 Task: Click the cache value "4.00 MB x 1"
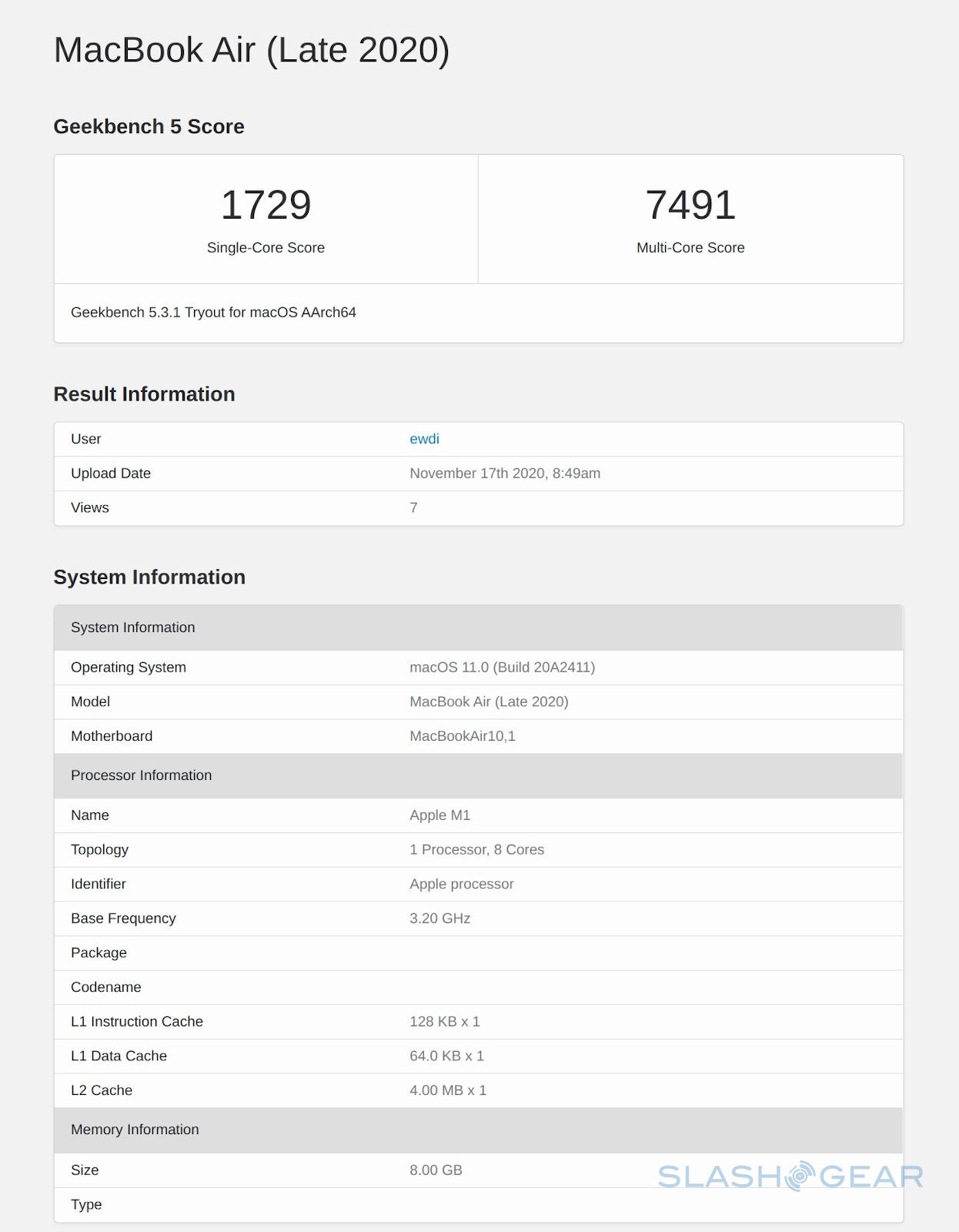tap(448, 1090)
